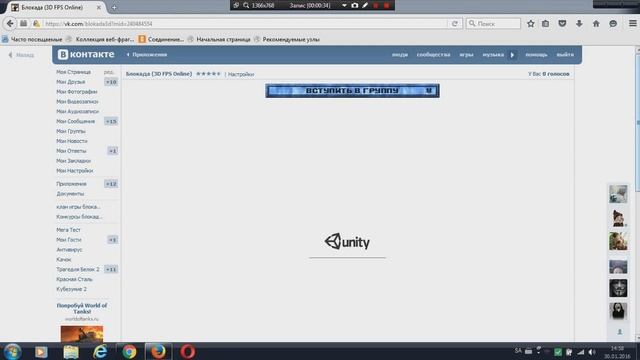
Task: Open the Guy Fawkes mask avatar
Action: coord(618,288)
